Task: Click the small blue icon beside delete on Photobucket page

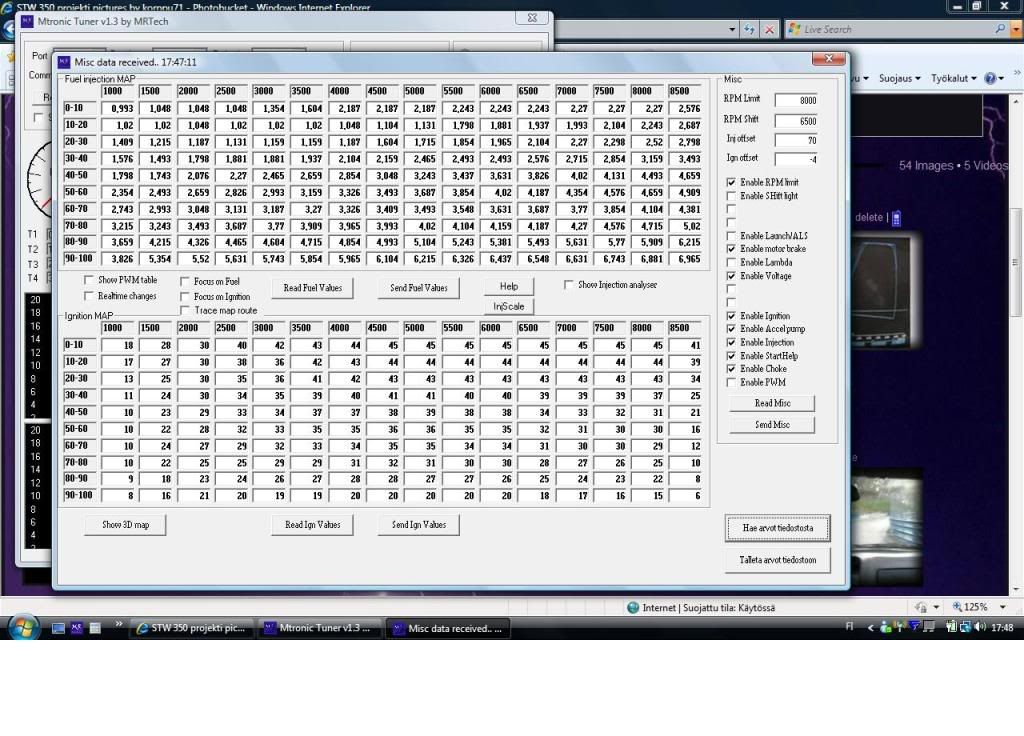Action: coord(897,218)
